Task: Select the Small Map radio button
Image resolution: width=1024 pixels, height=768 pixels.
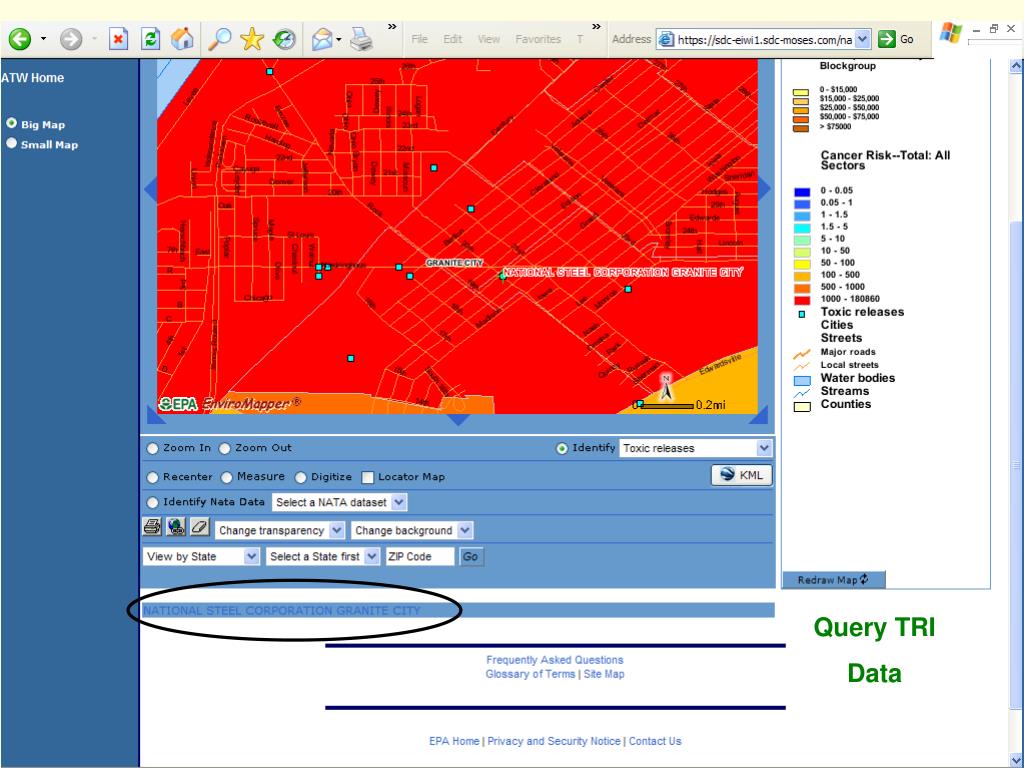Action: (x=11, y=143)
